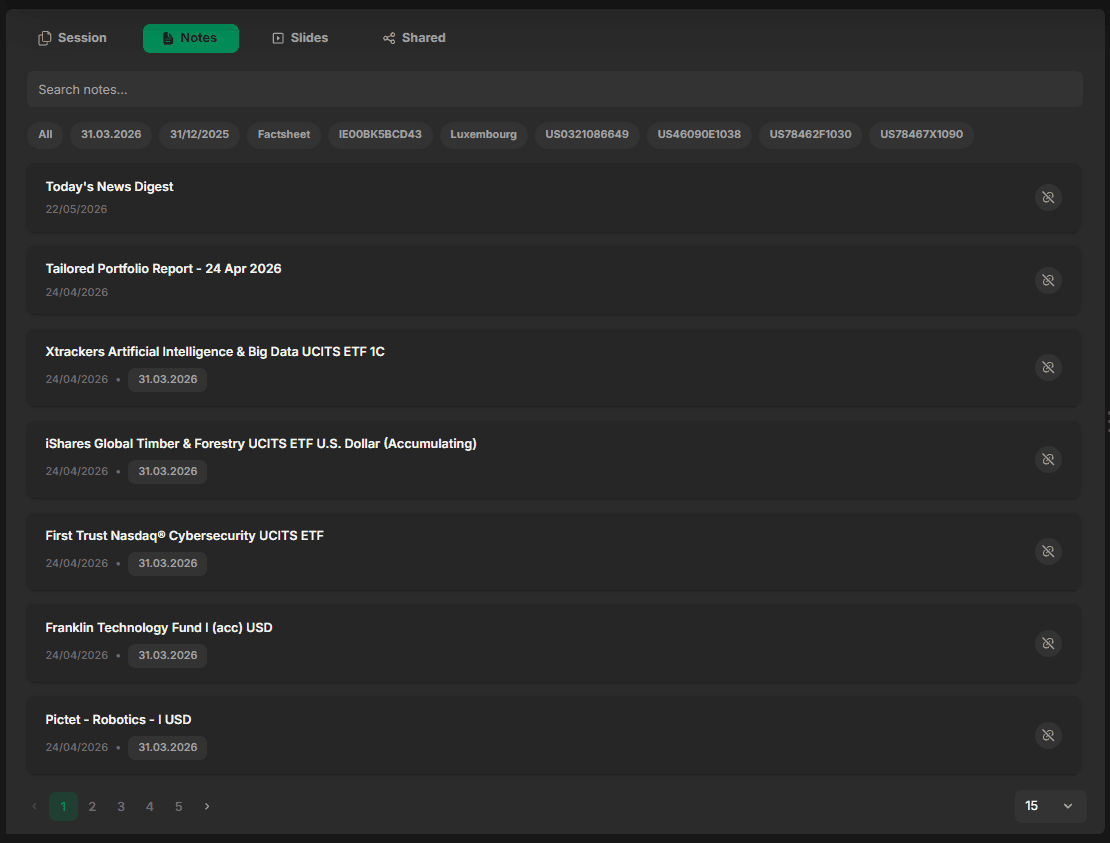Go to pagination page 4
Viewport: 1110px width, 843px height.
click(x=149, y=806)
